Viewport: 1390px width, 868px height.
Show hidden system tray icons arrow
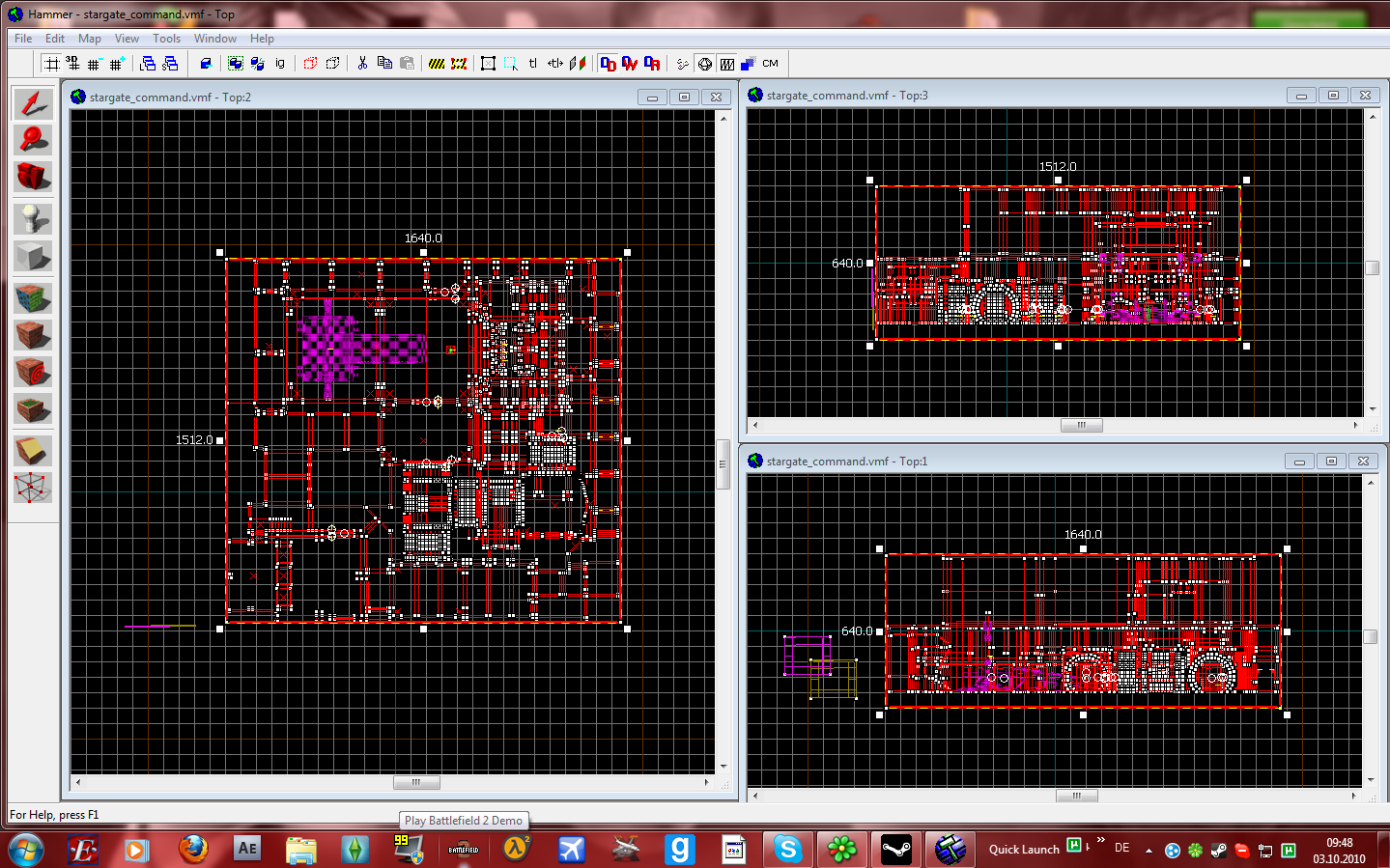coord(1149,851)
